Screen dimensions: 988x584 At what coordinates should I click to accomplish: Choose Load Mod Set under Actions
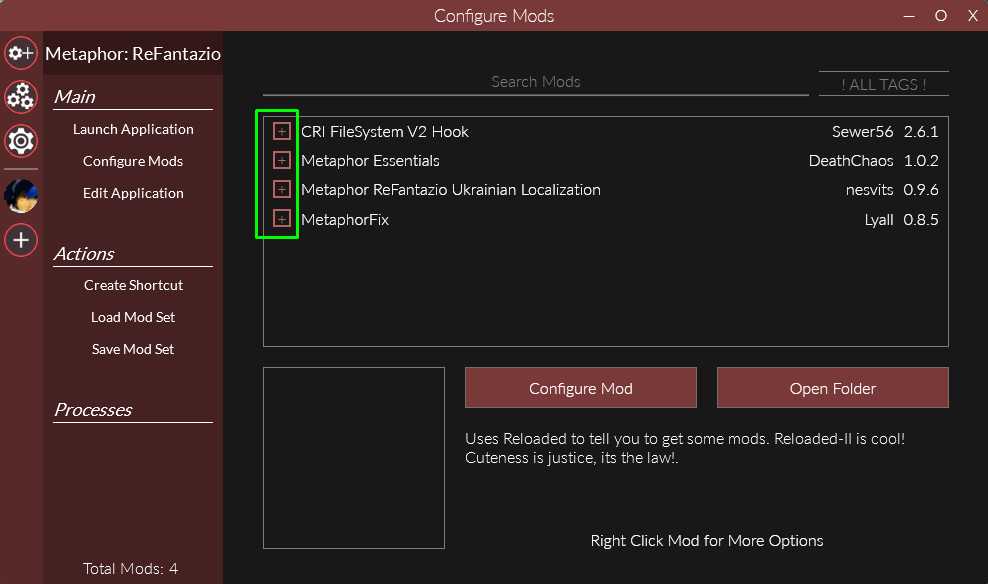click(133, 318)
